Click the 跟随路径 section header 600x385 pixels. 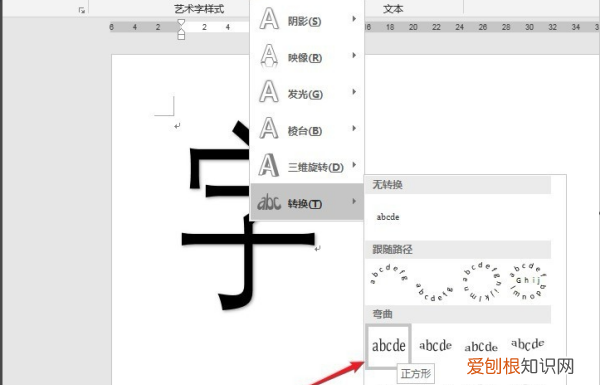393,250
